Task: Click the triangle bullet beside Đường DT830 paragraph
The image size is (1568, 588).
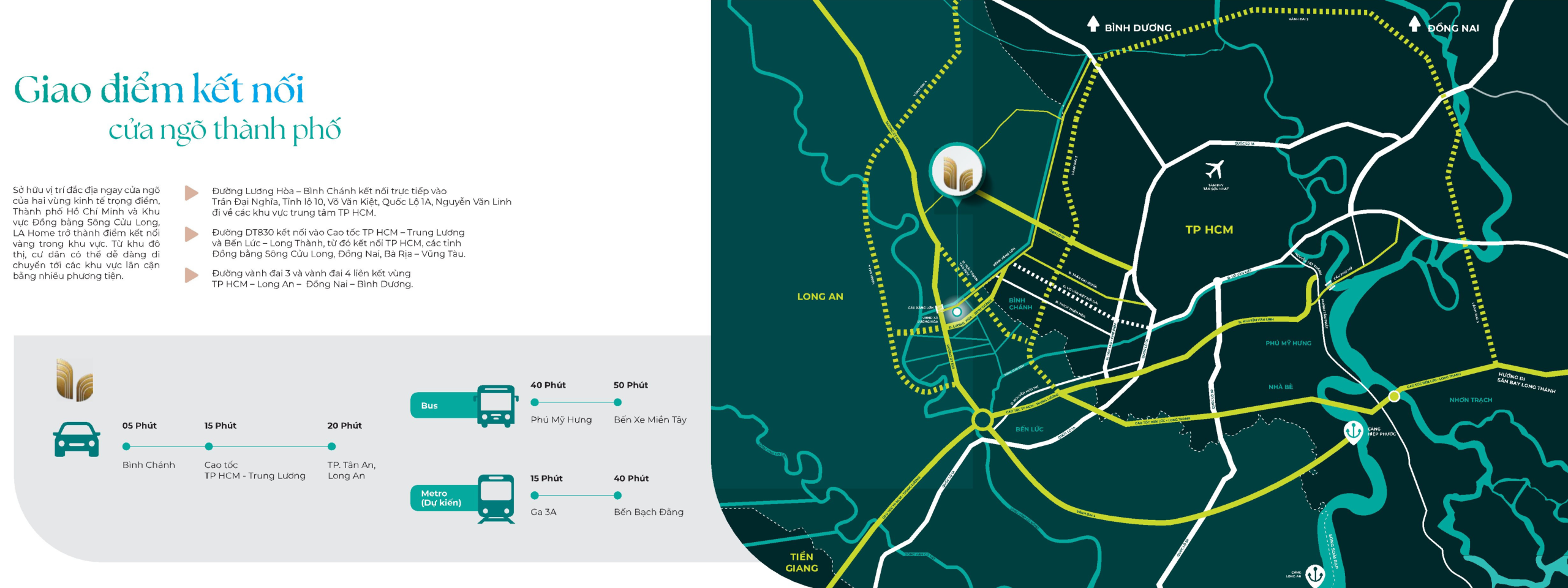Action: point(192,234)
